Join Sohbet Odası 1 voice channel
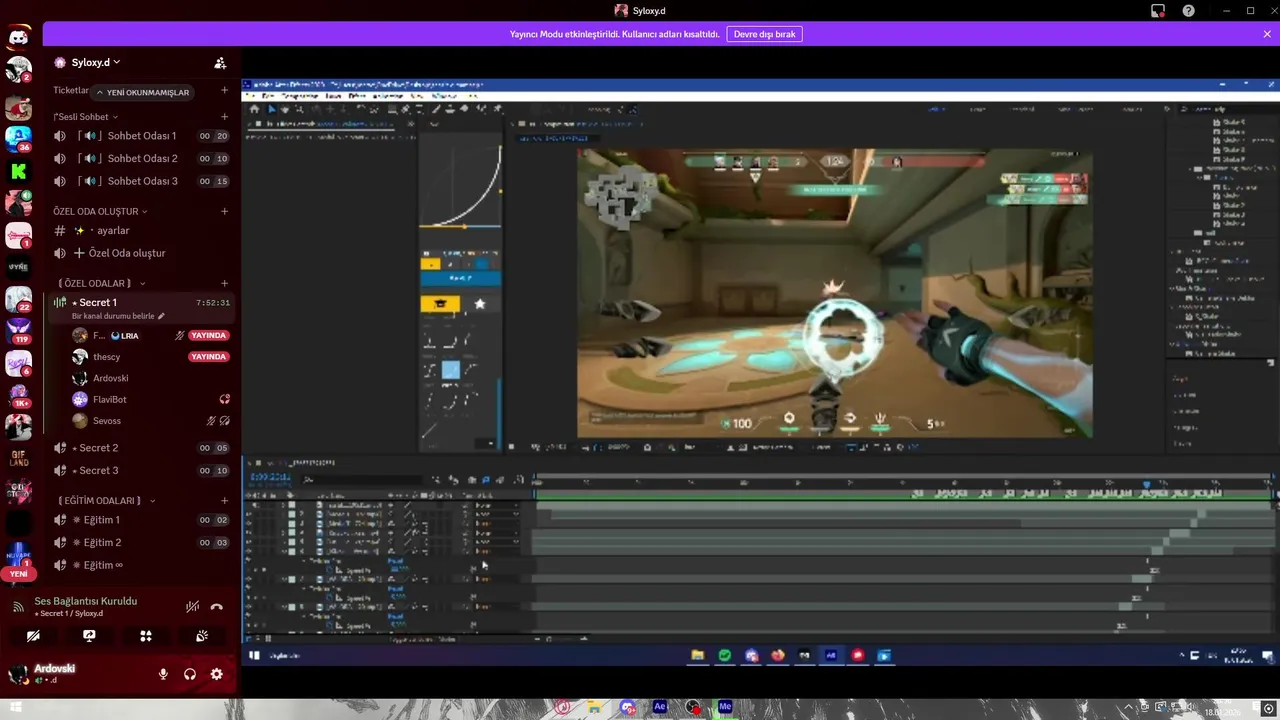The width and height of the screenshot is (1280, 720). point(141,136)
